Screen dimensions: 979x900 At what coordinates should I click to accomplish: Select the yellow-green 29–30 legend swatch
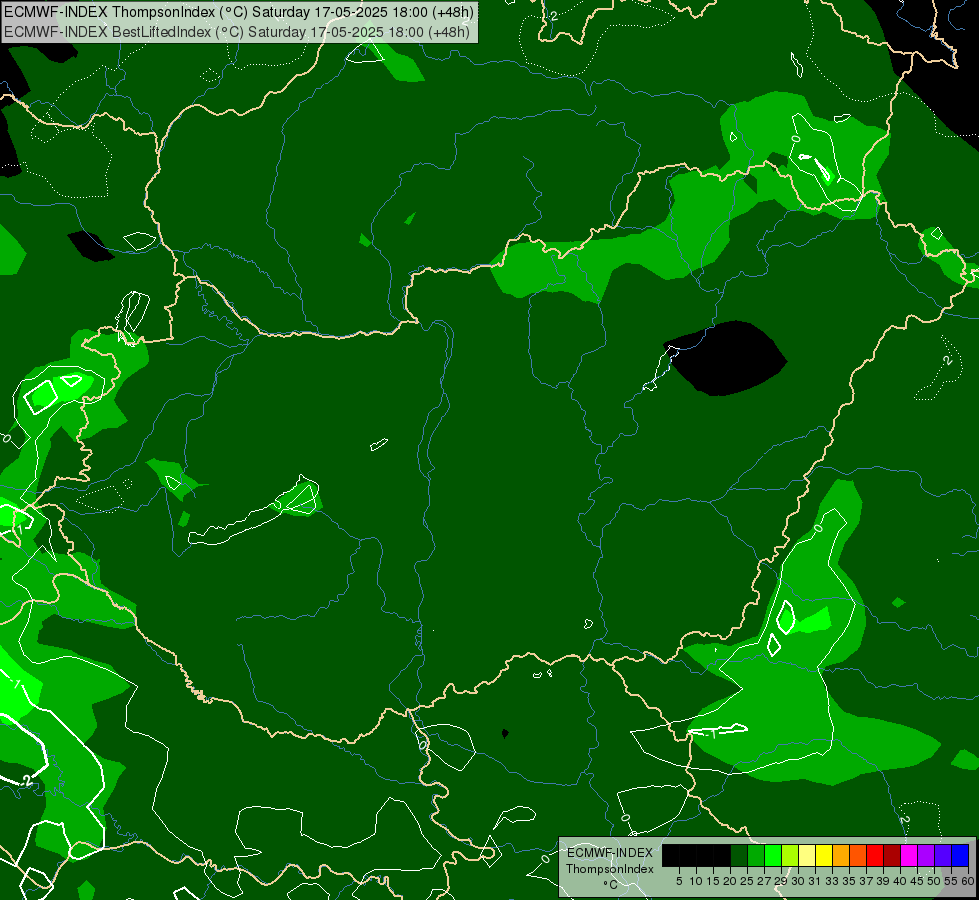pyautogui.click(x=790, y=855)
